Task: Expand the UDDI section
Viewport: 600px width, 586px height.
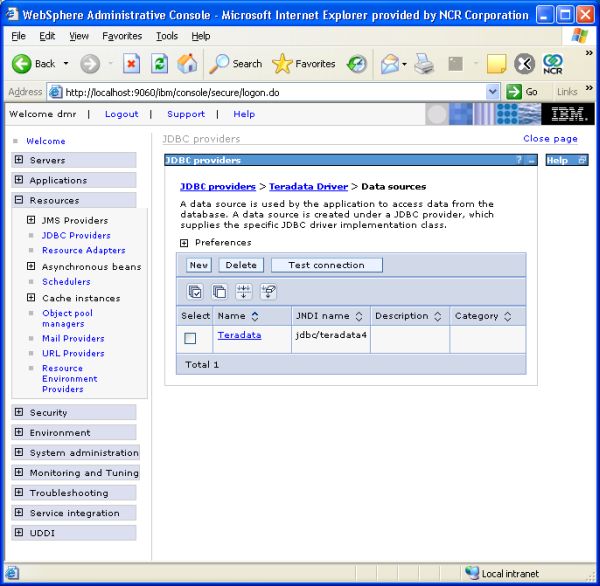Action: click(x=19, y=532)
